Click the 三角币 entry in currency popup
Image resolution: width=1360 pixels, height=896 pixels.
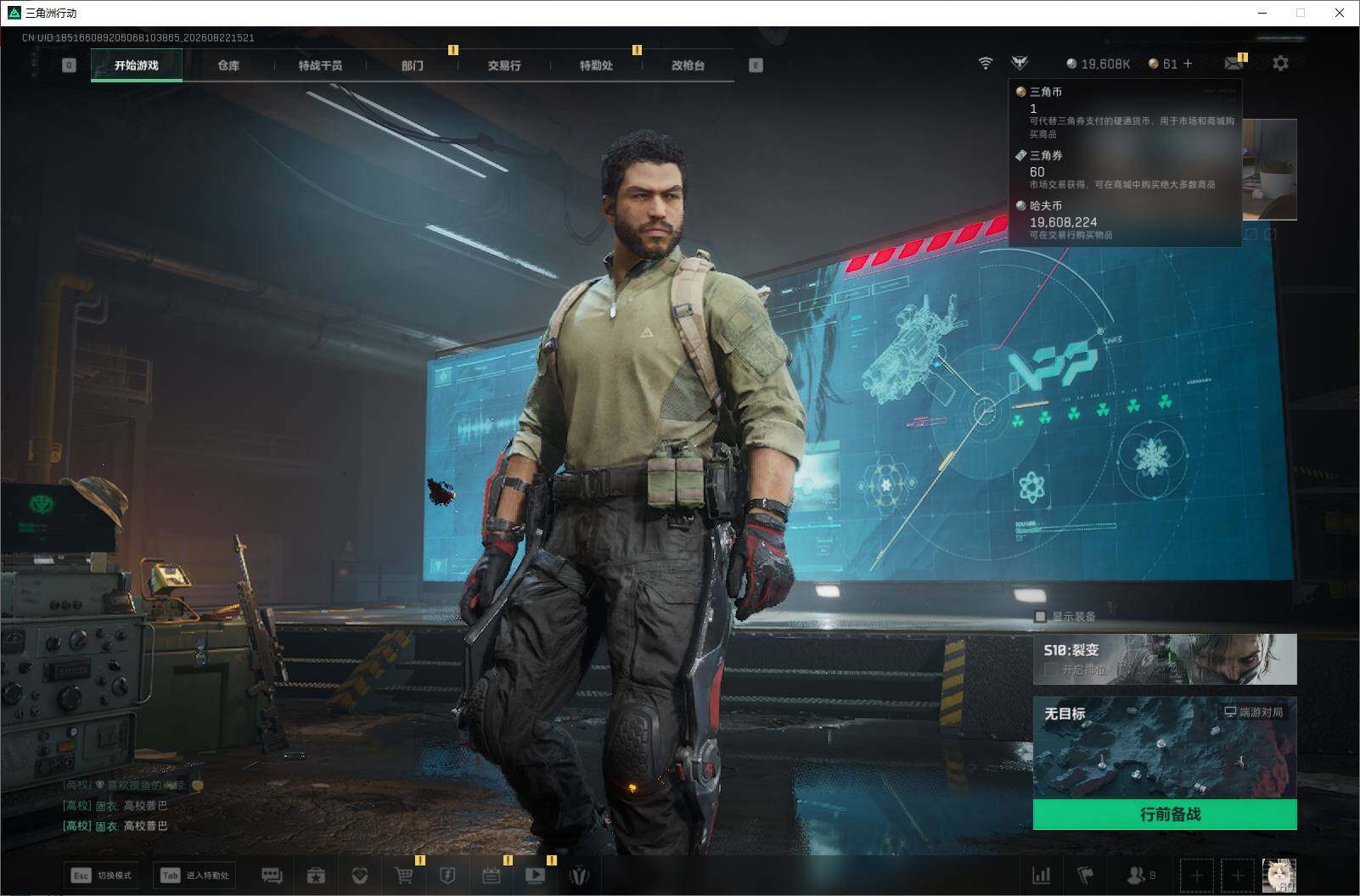(x=1125, y=112)
